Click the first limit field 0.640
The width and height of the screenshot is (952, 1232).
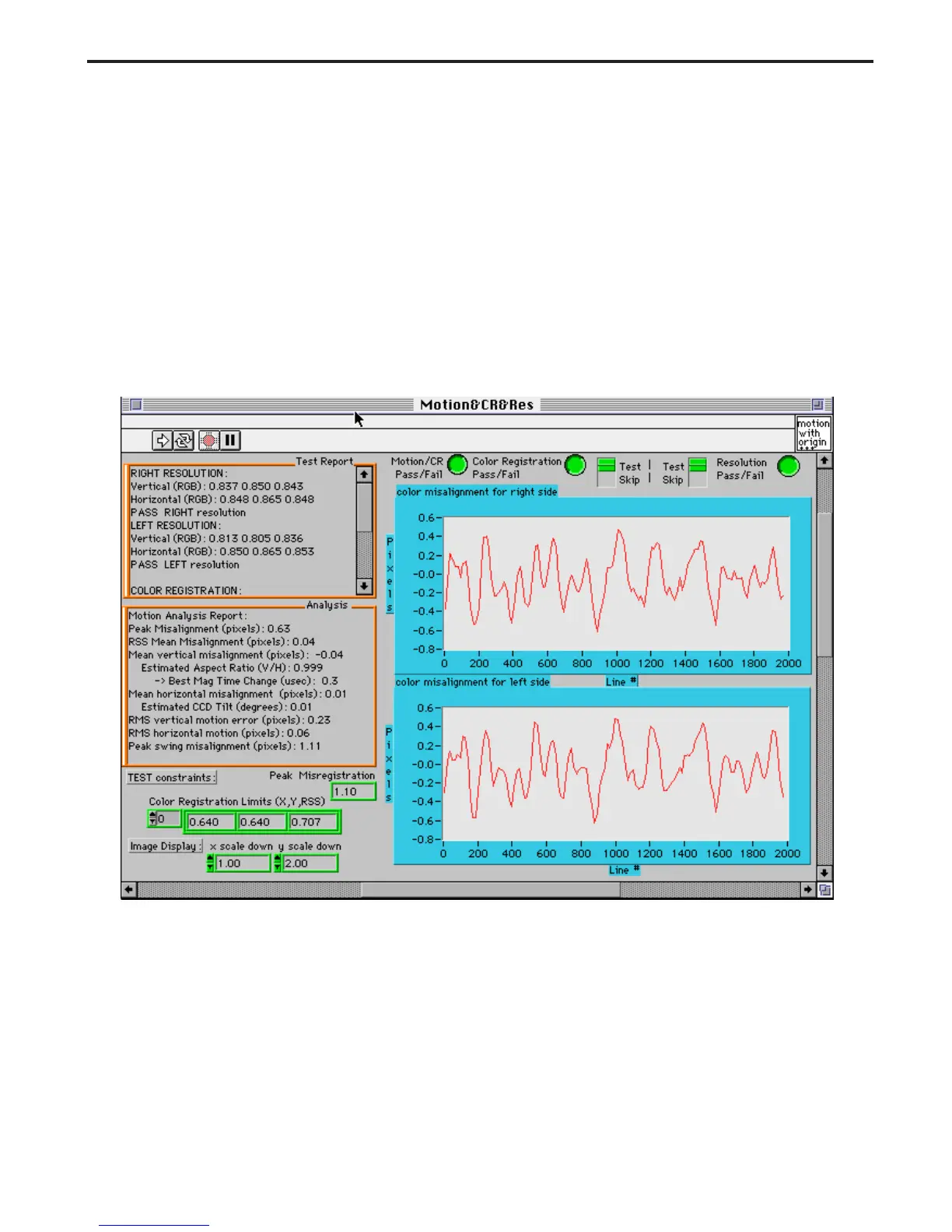(211, 822)
